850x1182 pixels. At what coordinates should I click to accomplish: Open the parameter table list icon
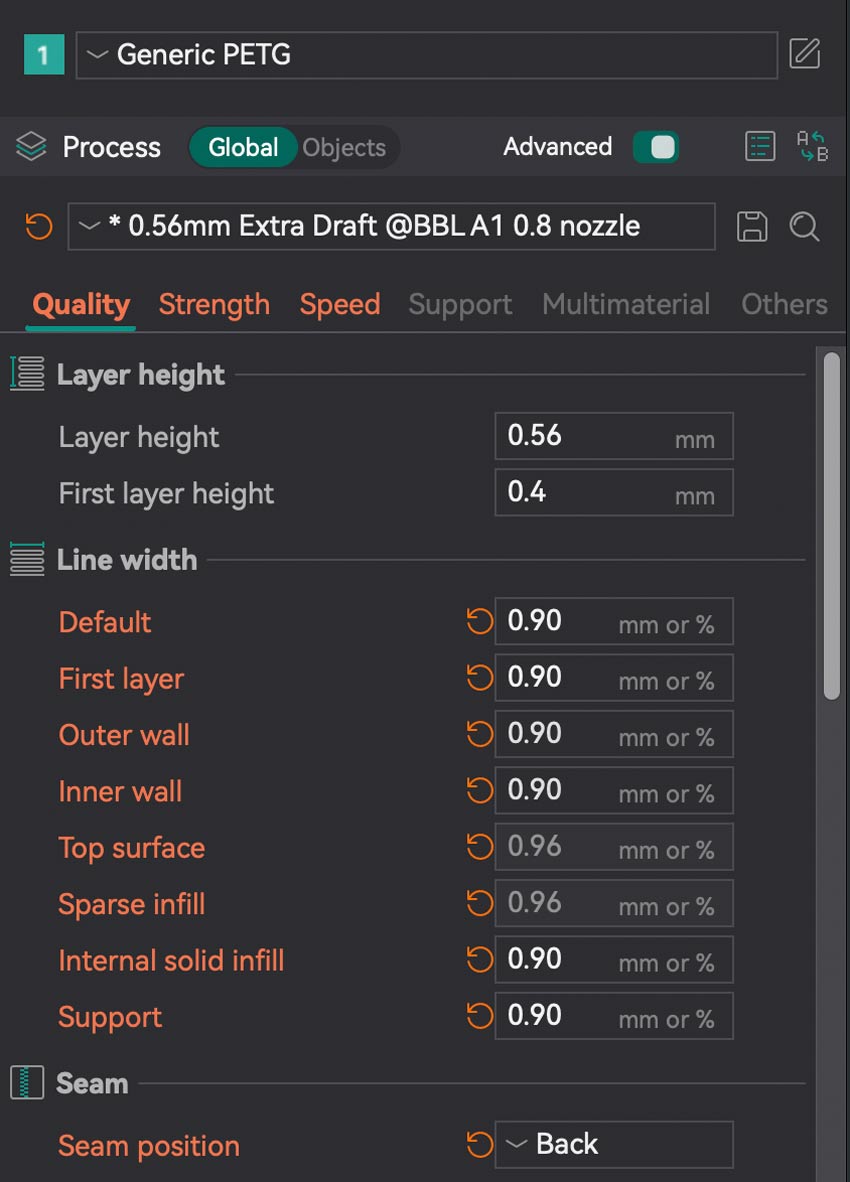[760, 147]
